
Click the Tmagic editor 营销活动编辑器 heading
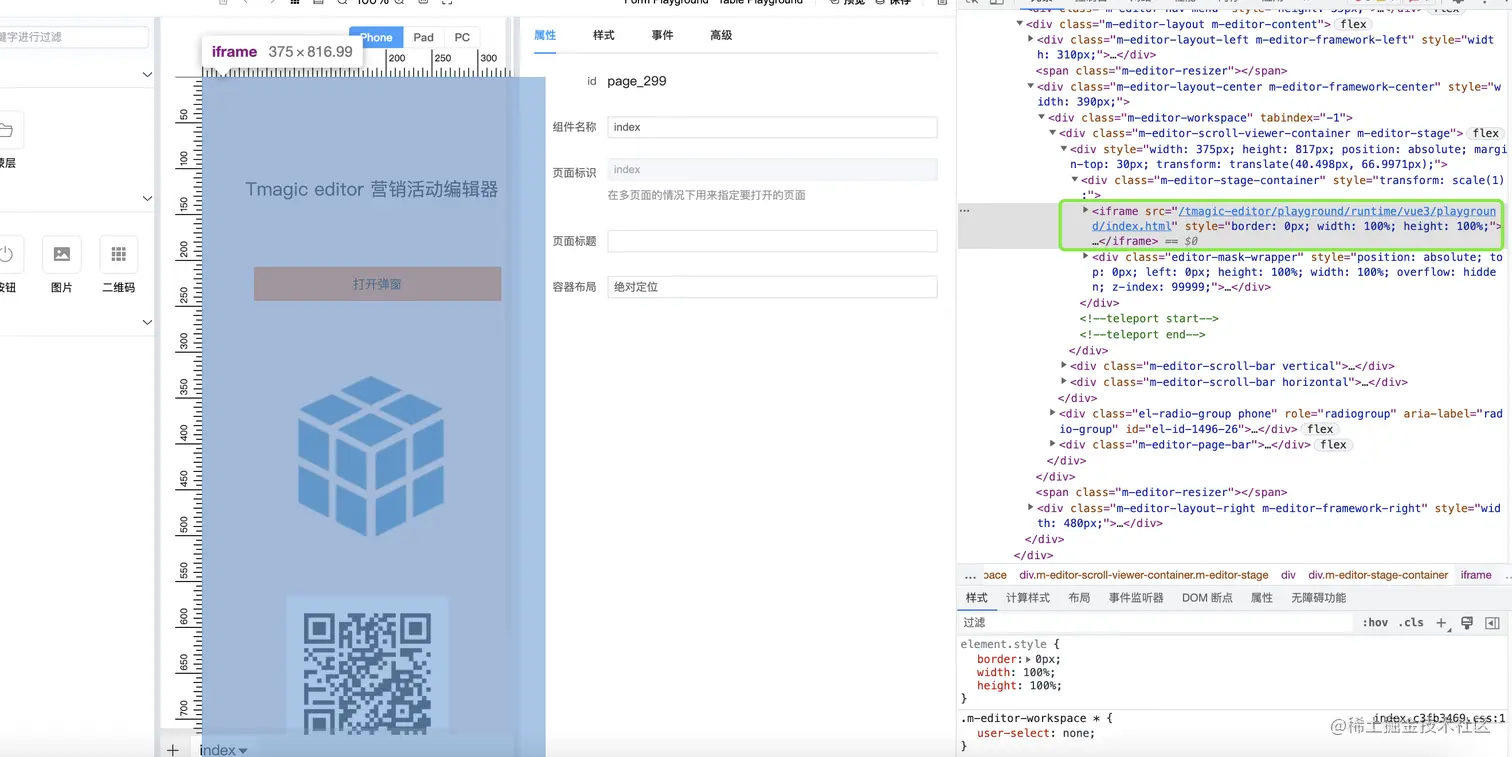click(x=372, y=189)
